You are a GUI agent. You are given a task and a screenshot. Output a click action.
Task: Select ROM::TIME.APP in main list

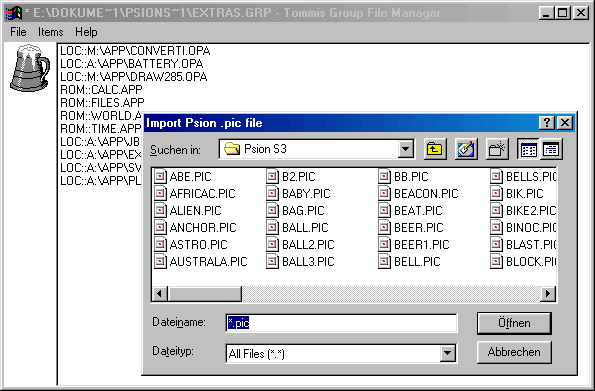[101, 128]
